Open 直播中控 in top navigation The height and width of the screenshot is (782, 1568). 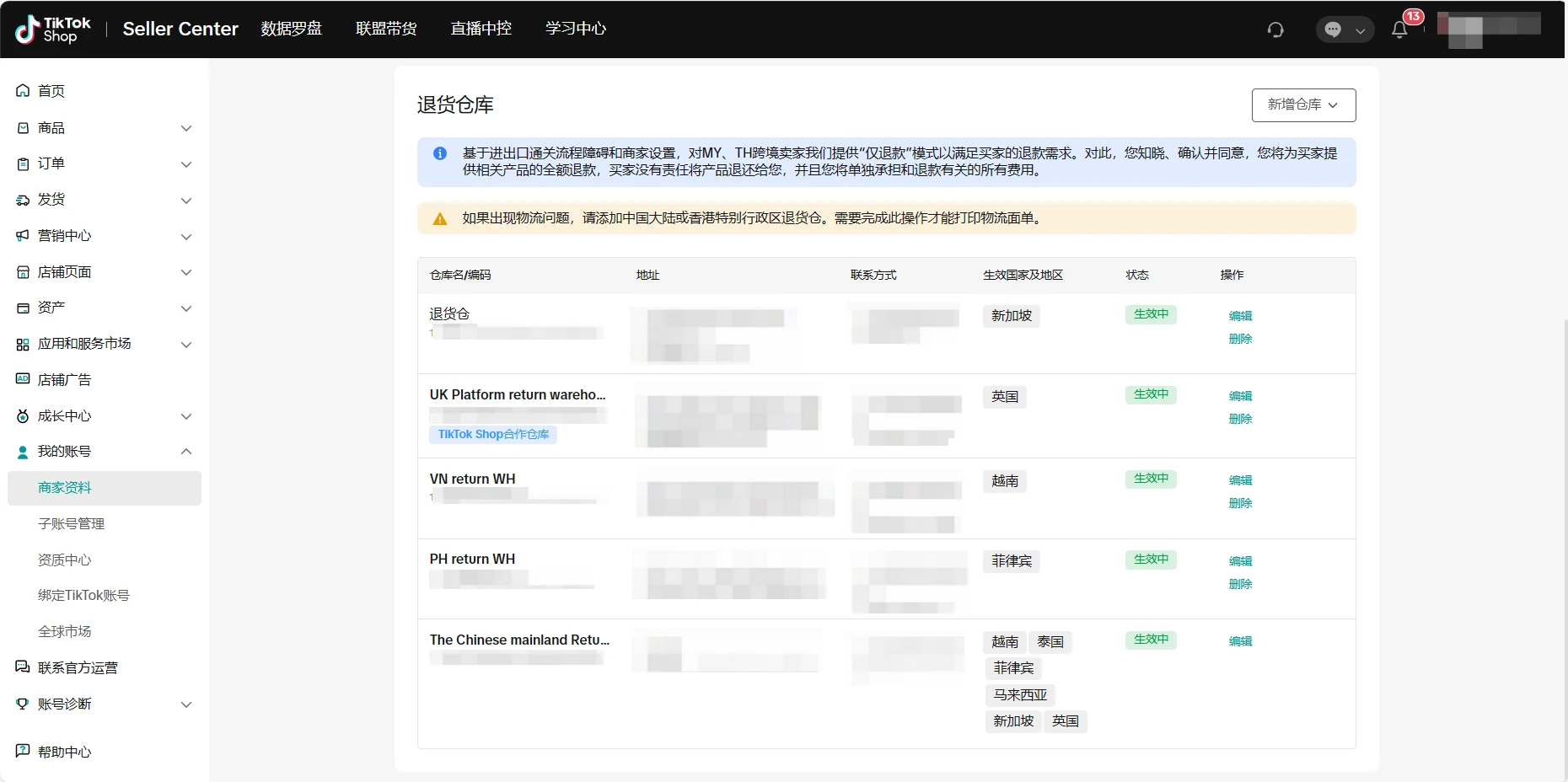point(481,29)
